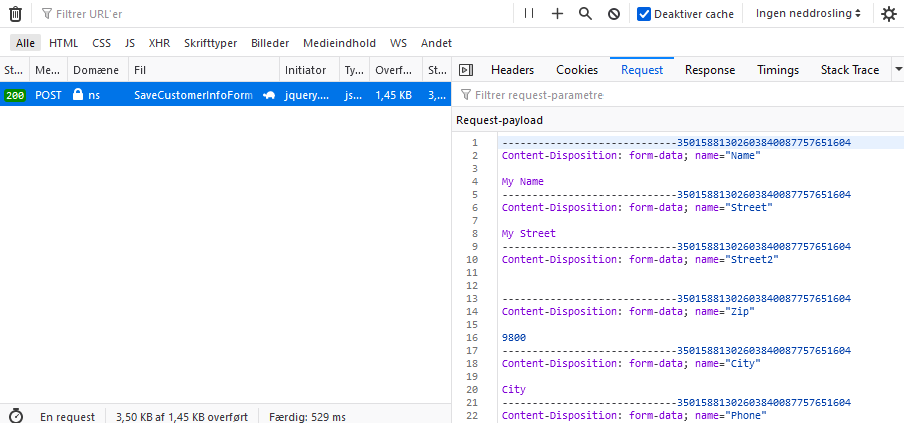The image size is (904, 423).
Task: Sort by the Domæne column header
Action: point(96,70)
